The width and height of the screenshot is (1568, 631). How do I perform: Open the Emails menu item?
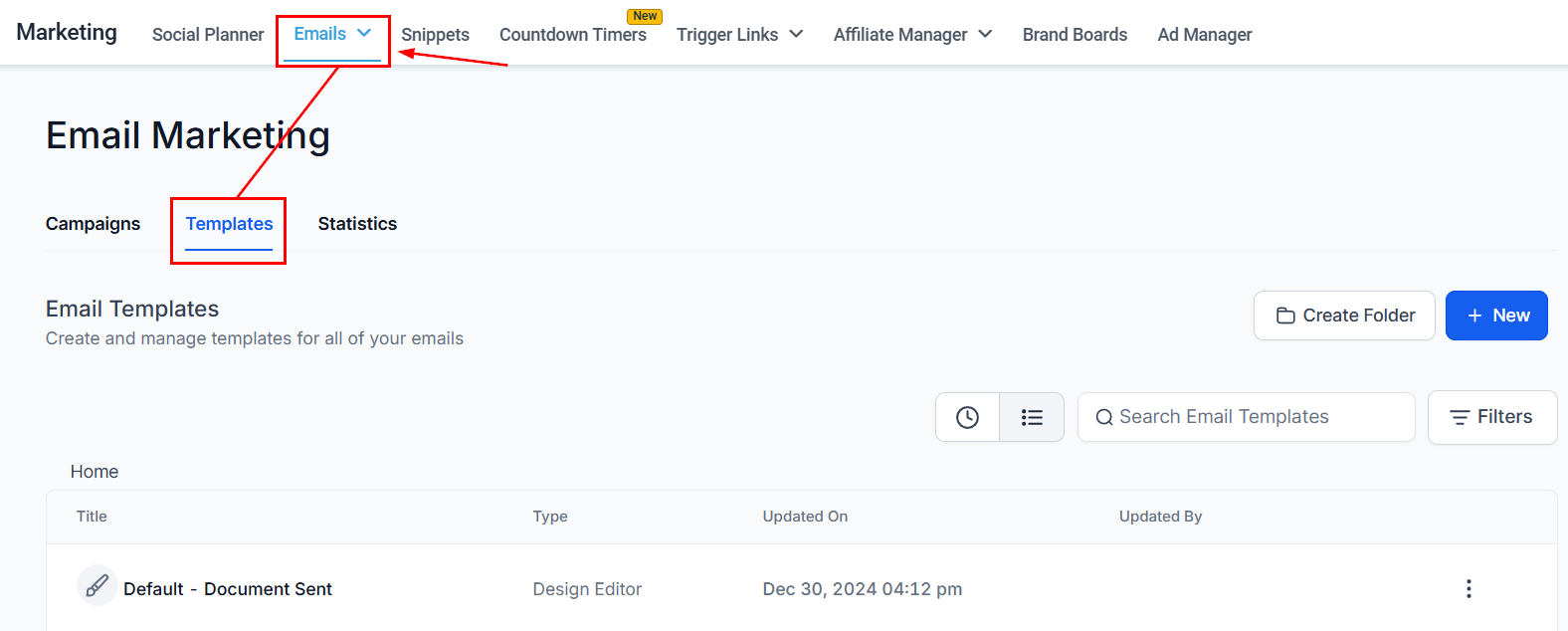point(320,34)
